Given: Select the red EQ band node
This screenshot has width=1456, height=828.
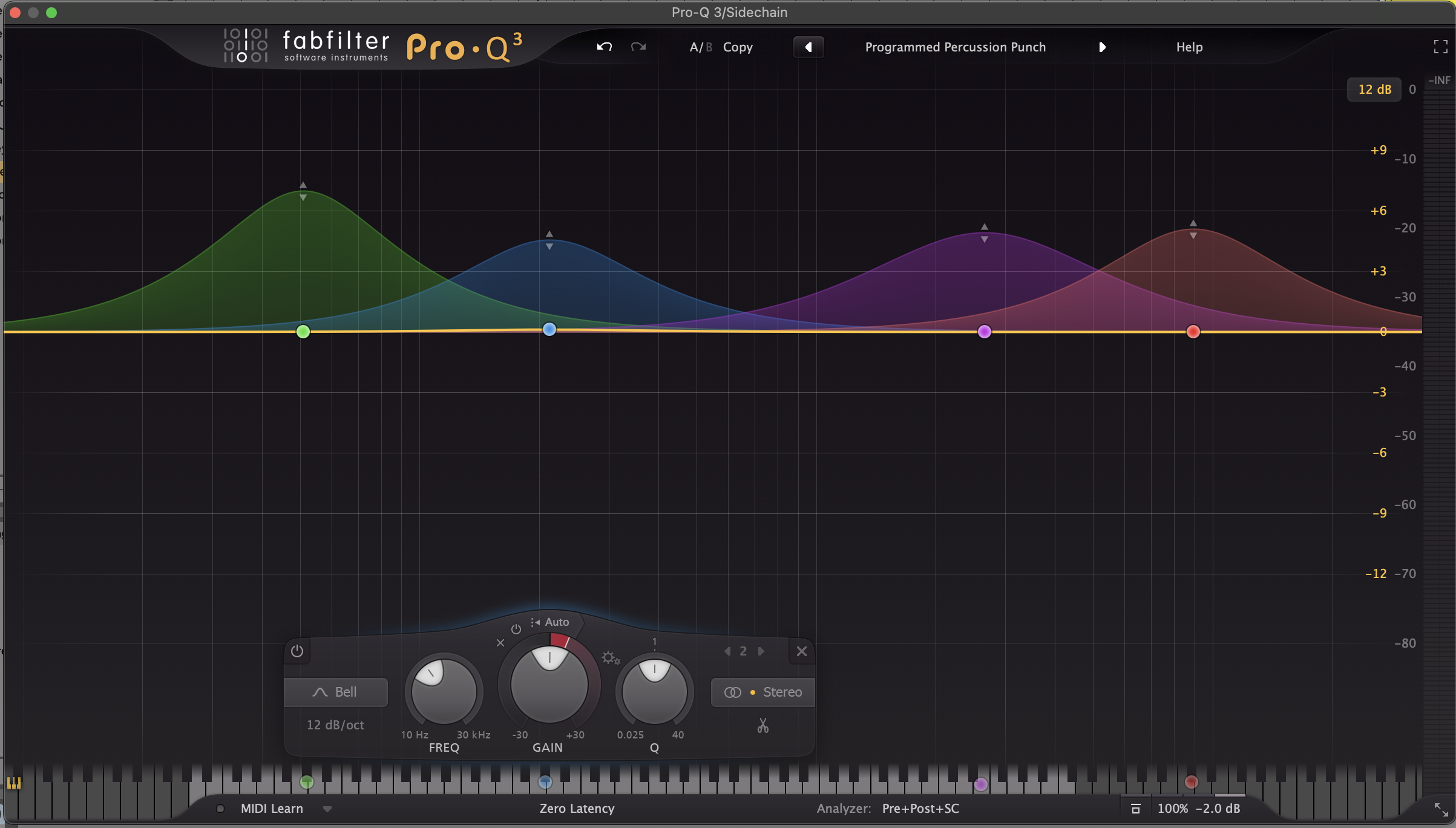Looking at the screenshot, I should tap(1193, 331).
